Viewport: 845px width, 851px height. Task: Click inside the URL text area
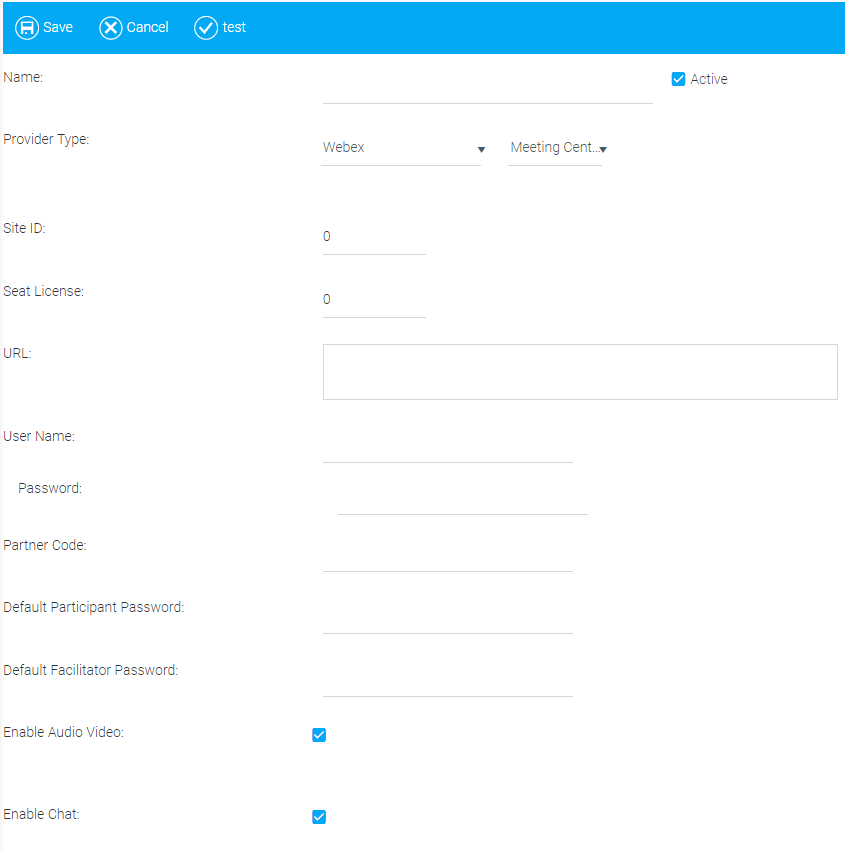click(x=580, y=372)
